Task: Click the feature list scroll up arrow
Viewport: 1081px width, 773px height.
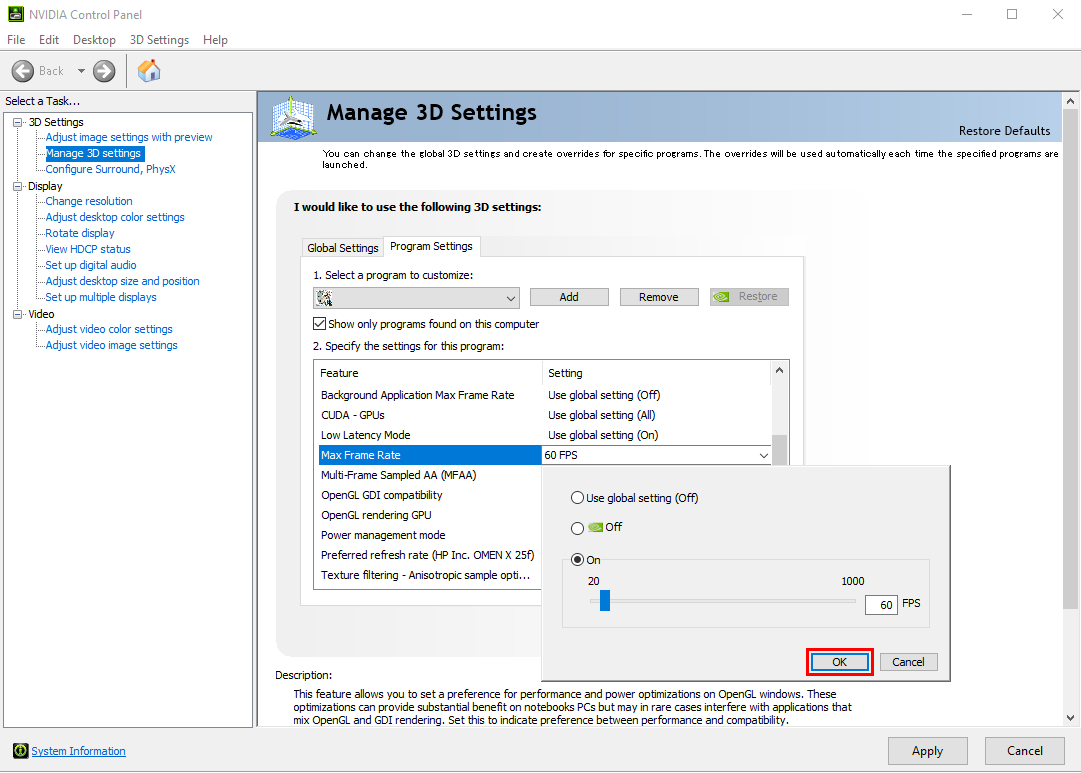Action: point(779,370)
